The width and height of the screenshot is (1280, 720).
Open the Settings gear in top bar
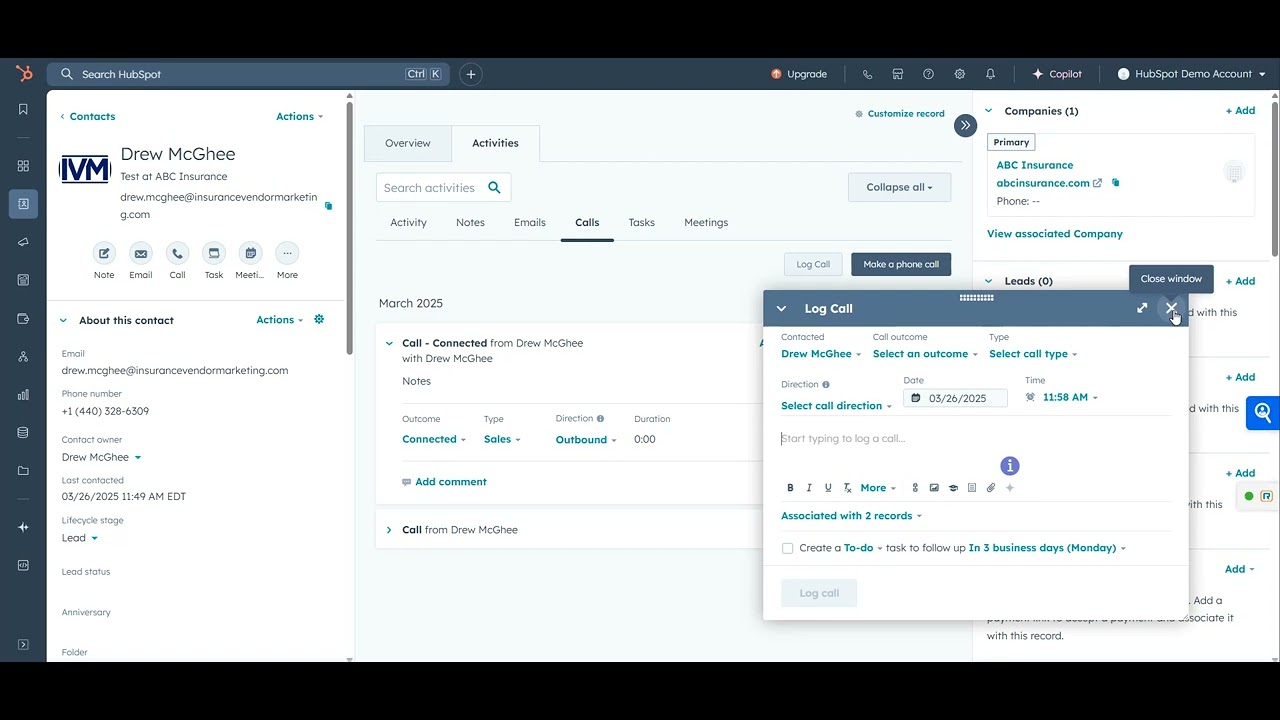960,74
